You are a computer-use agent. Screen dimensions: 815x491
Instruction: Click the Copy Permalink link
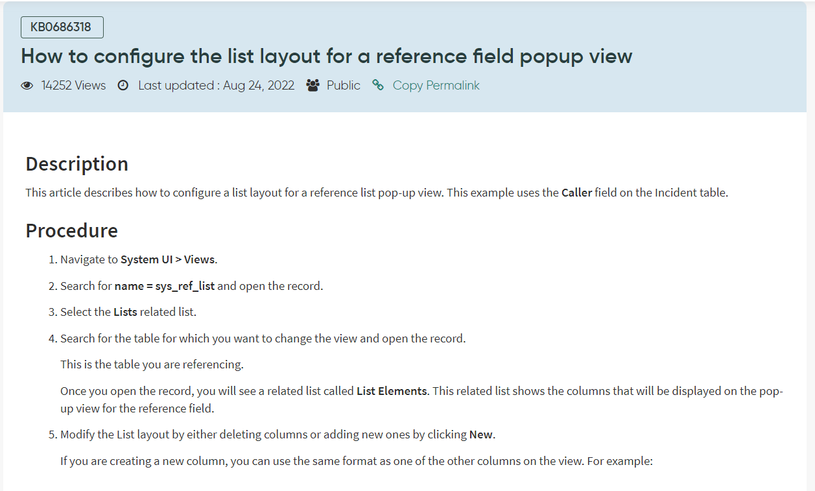[436, 85]
